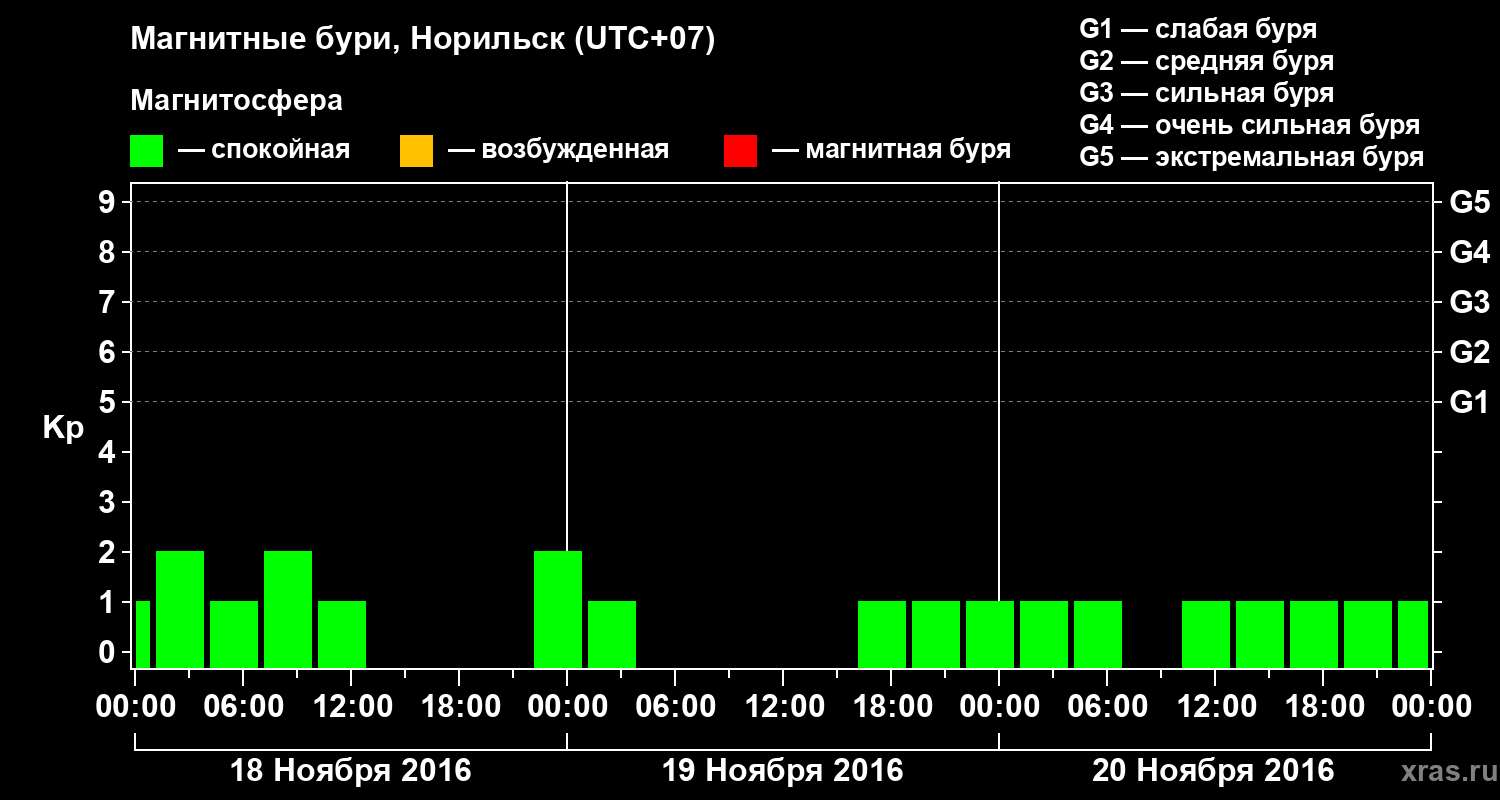Viewport: 1500px width, 800px height.
Task: Click the G2 label on right axis
Action: 1469,352
